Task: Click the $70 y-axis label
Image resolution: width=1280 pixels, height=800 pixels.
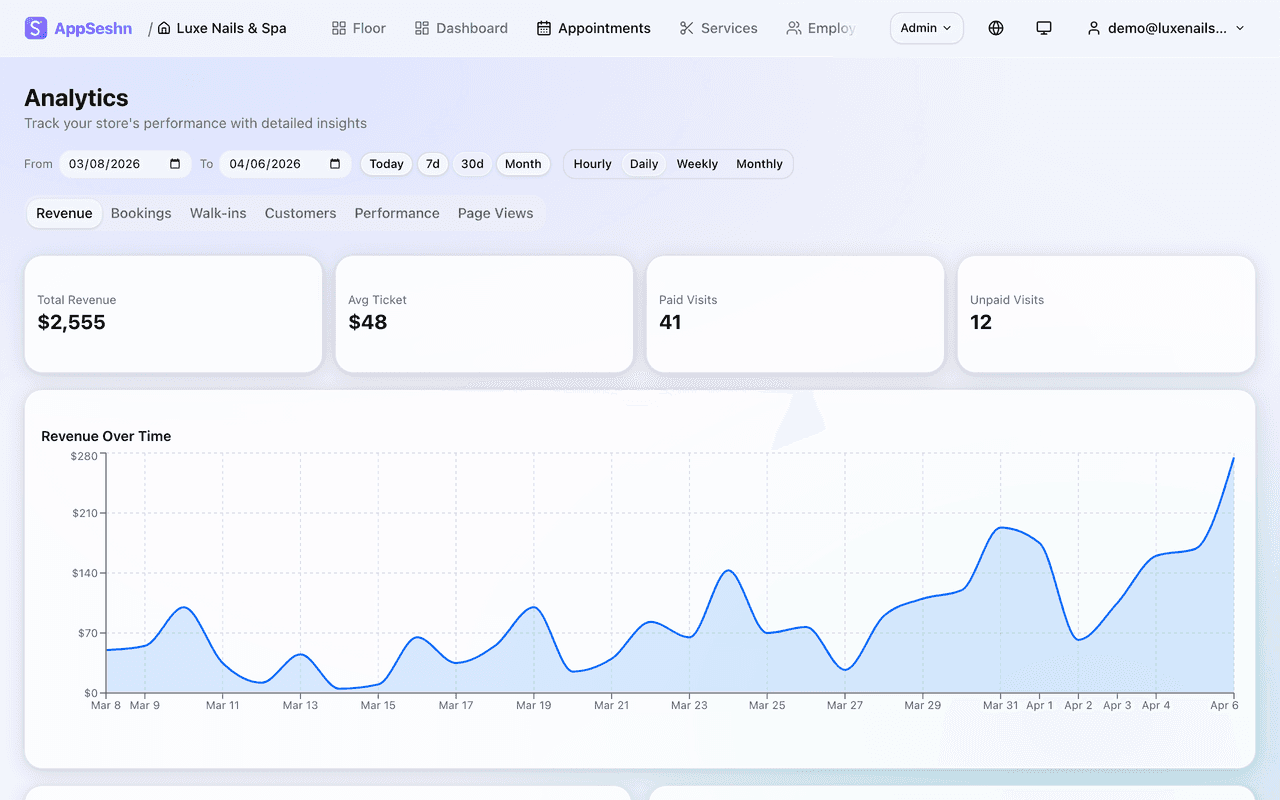Action: tap(87, 633)
